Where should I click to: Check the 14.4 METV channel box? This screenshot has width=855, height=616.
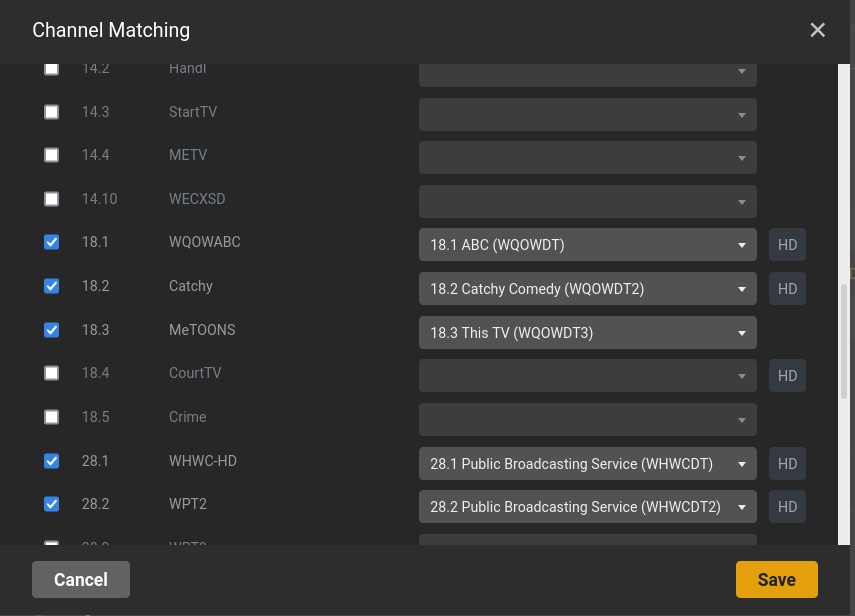52,155
